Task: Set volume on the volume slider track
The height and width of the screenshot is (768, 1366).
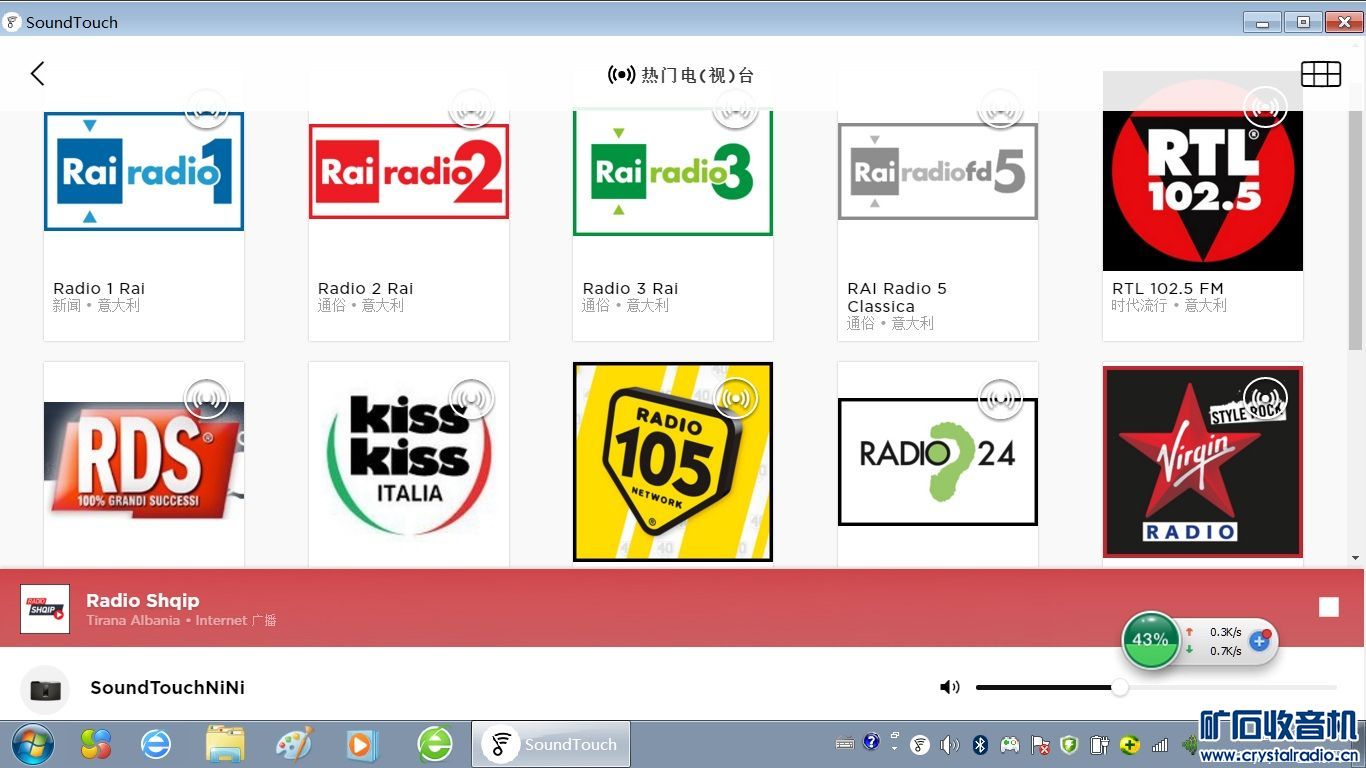Action: click(1156, 687)
